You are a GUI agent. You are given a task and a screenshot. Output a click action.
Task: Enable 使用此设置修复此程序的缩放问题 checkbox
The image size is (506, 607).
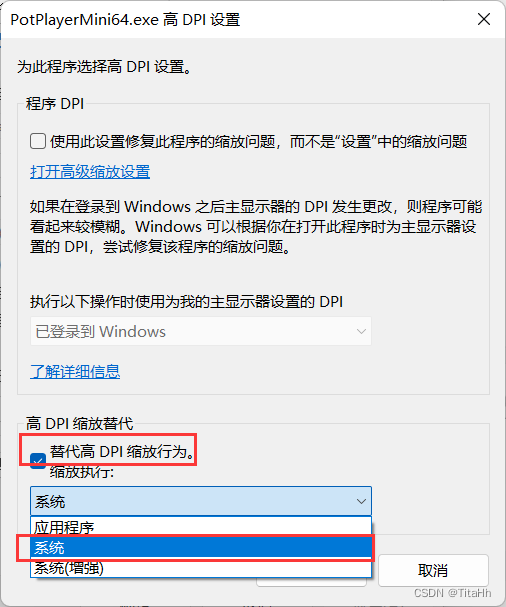38,141
